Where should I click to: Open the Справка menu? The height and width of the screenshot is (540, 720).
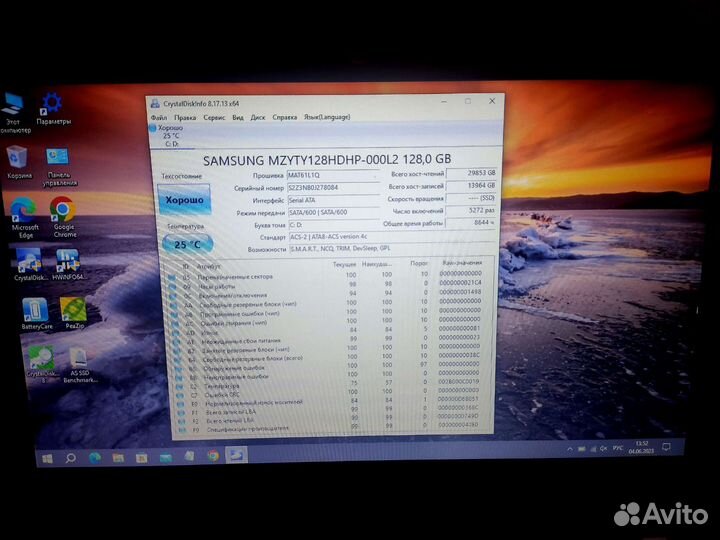[x=285, y=118]
